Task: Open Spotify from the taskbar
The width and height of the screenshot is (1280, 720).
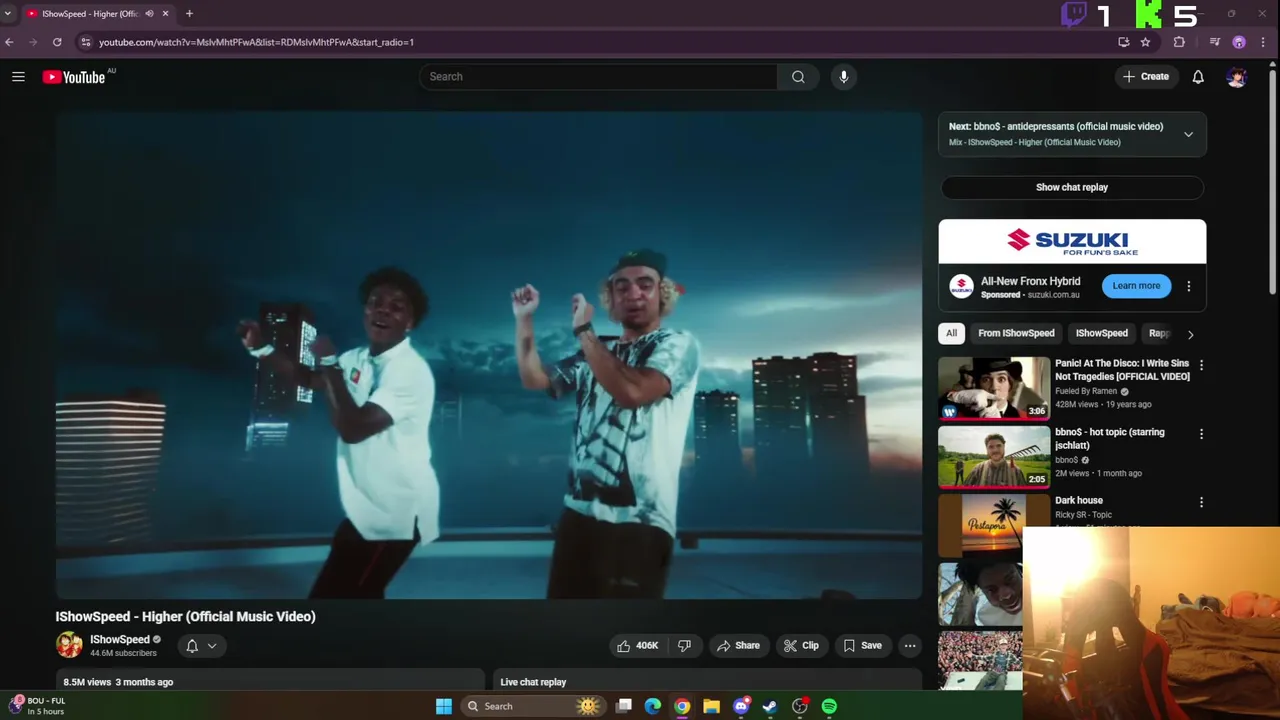Action: pyautogui.click(x=829, y=706)
